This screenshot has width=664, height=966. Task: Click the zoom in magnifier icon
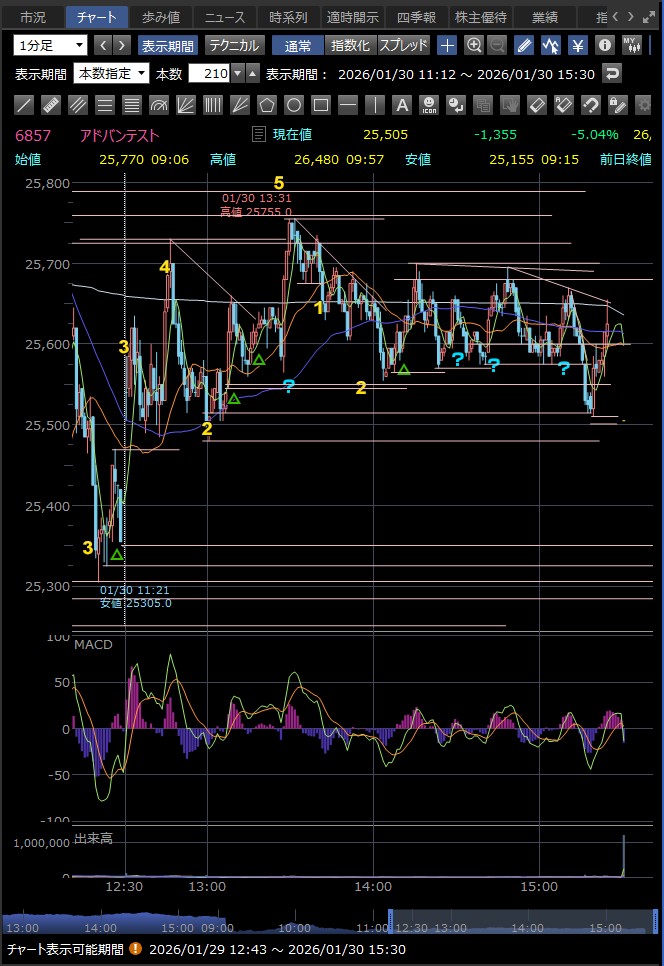click(474, 45)
